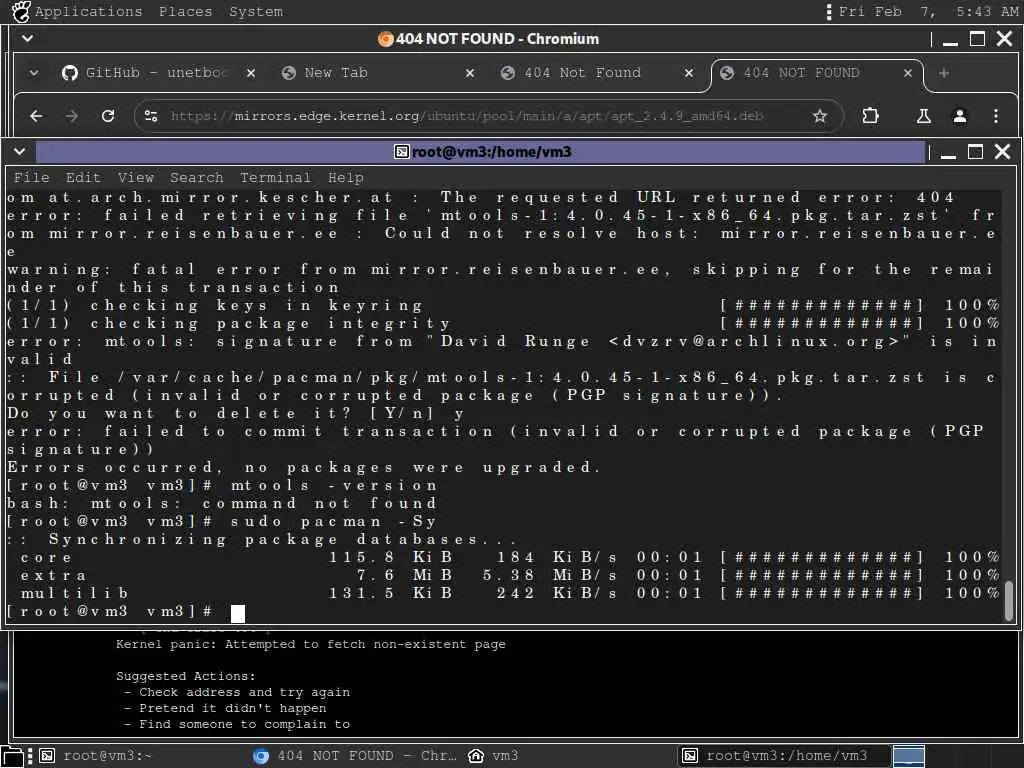
Task: Reload the 404 page
Action: [x=108, y=116]
